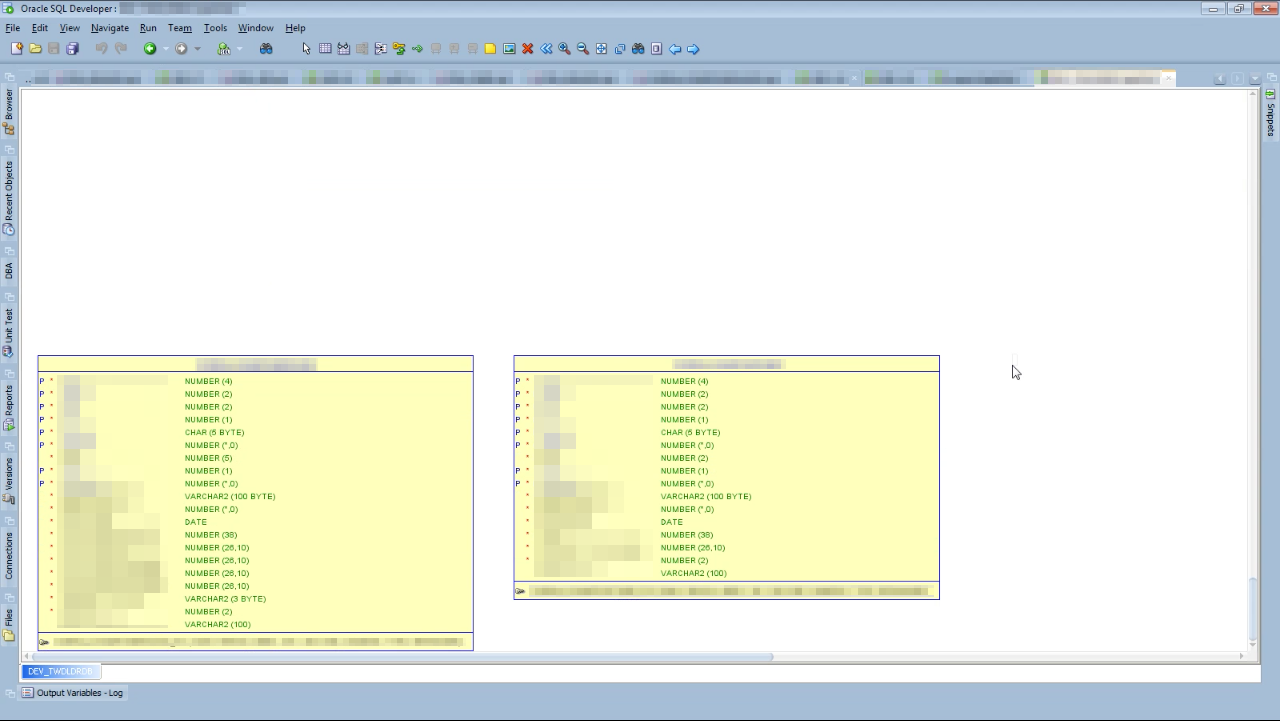The width and height of the screenshot is (1280, 721).
Task: Click VARCHAR2 (3 BYTE) in left table
Action: click(x=225, y=599)
